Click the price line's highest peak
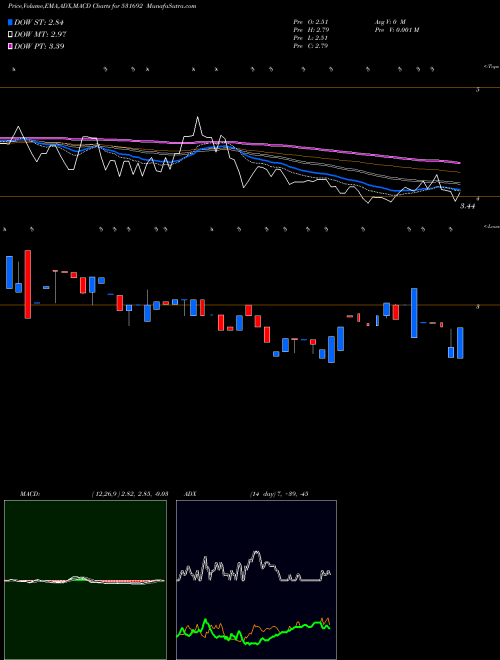 (x=197, y=118)
